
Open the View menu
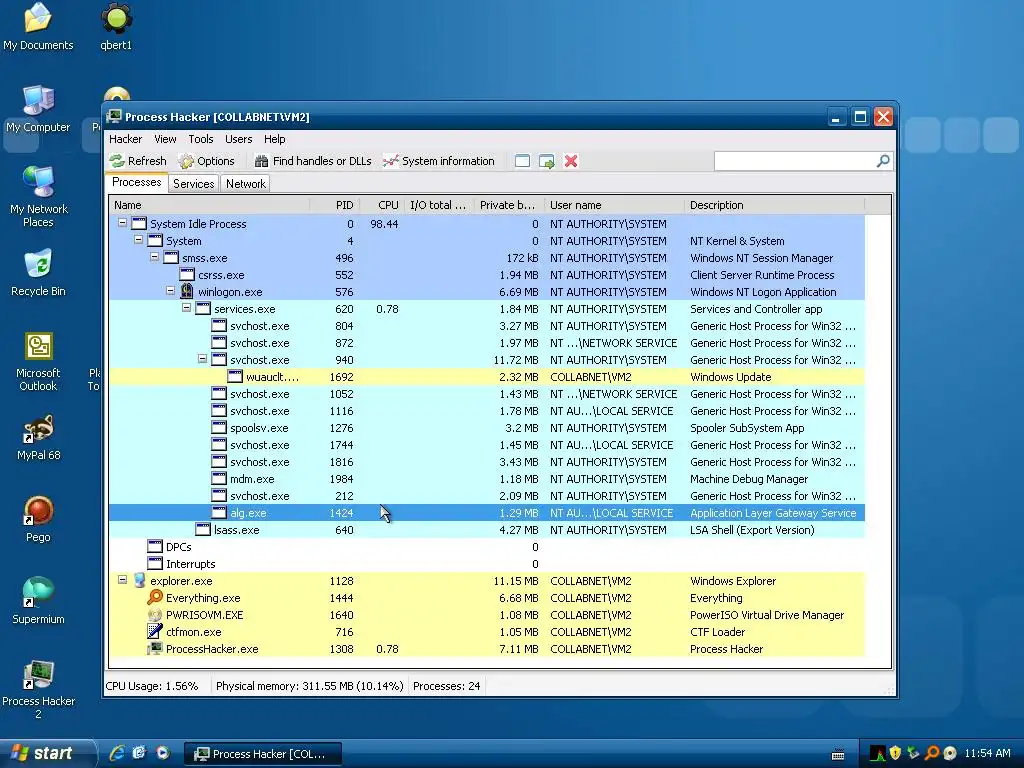[x=165, y=139]
